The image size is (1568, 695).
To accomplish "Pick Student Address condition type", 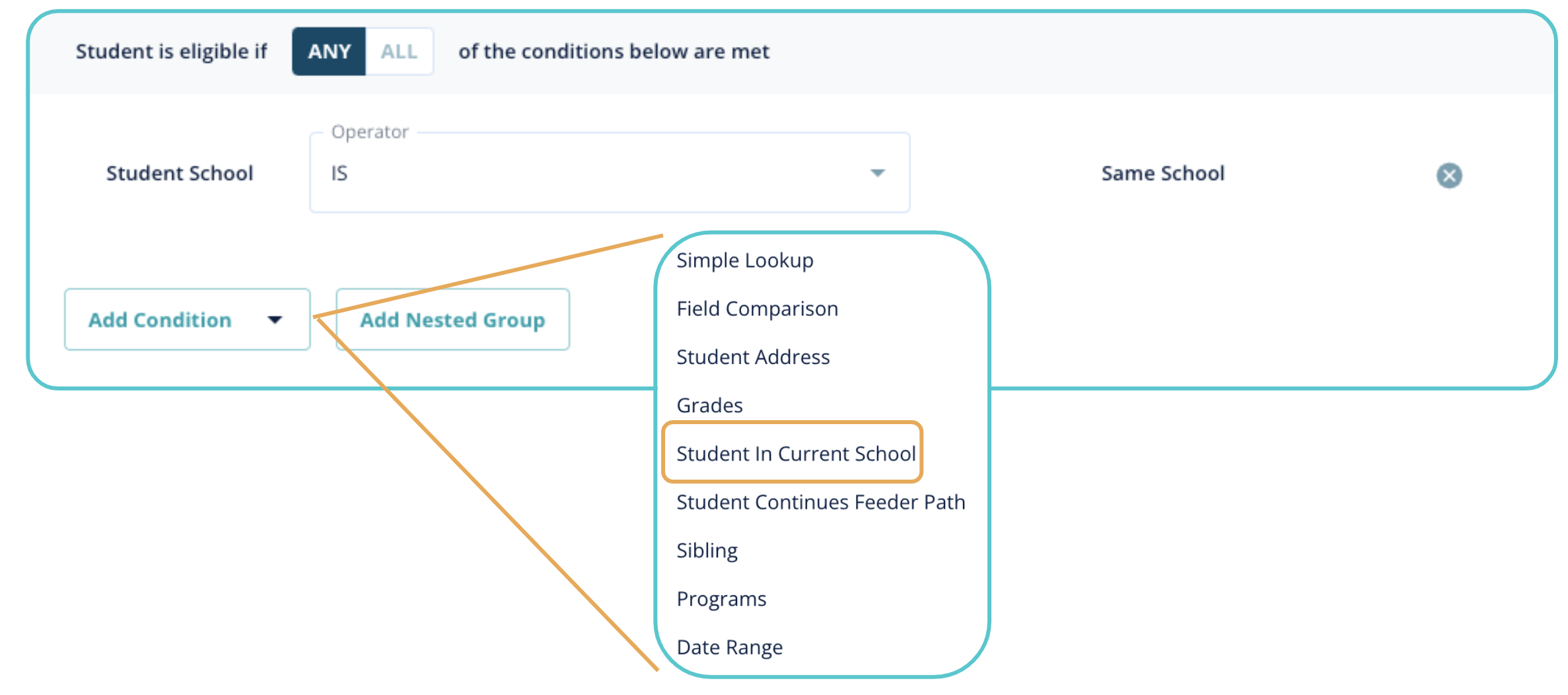I will [753, 357].
